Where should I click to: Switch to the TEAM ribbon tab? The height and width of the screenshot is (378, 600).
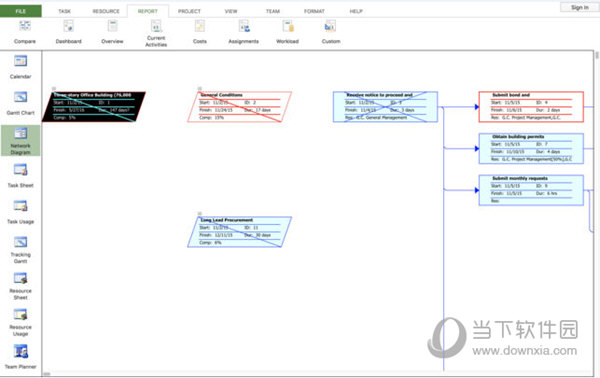[273, 11]
